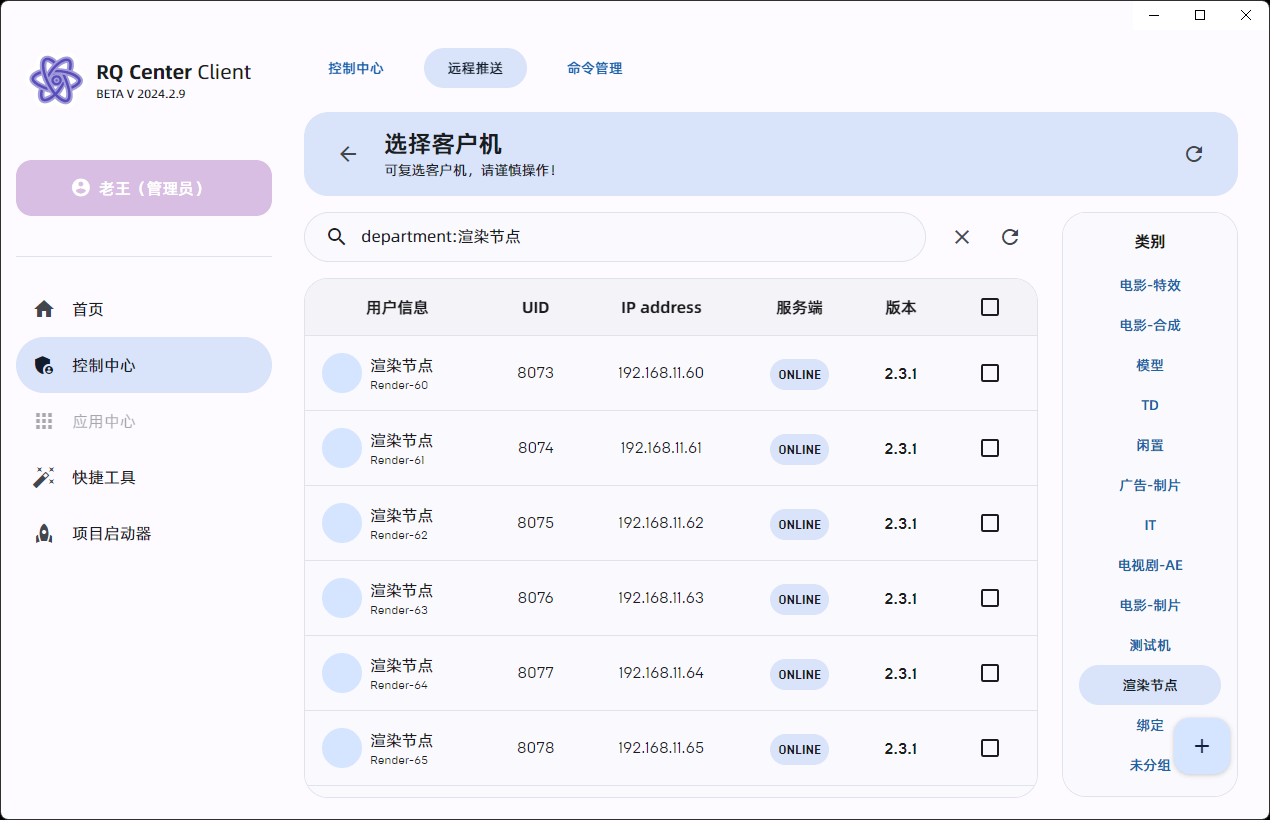Image resolution: width=1270 pixels, height=820 pixels.
Task: Filter by the 测试机 category
Action: [1150, 645]
